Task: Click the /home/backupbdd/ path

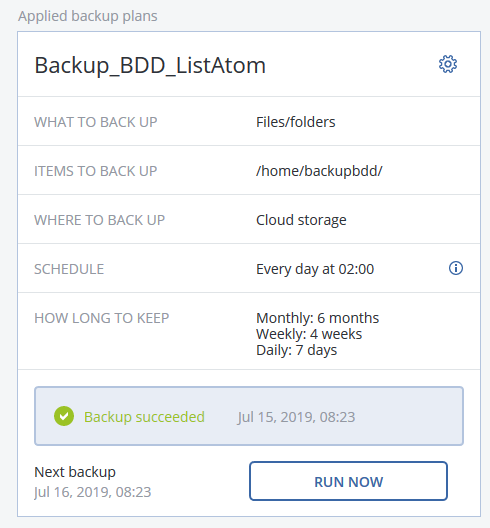Action: click(x=319, y=171)
